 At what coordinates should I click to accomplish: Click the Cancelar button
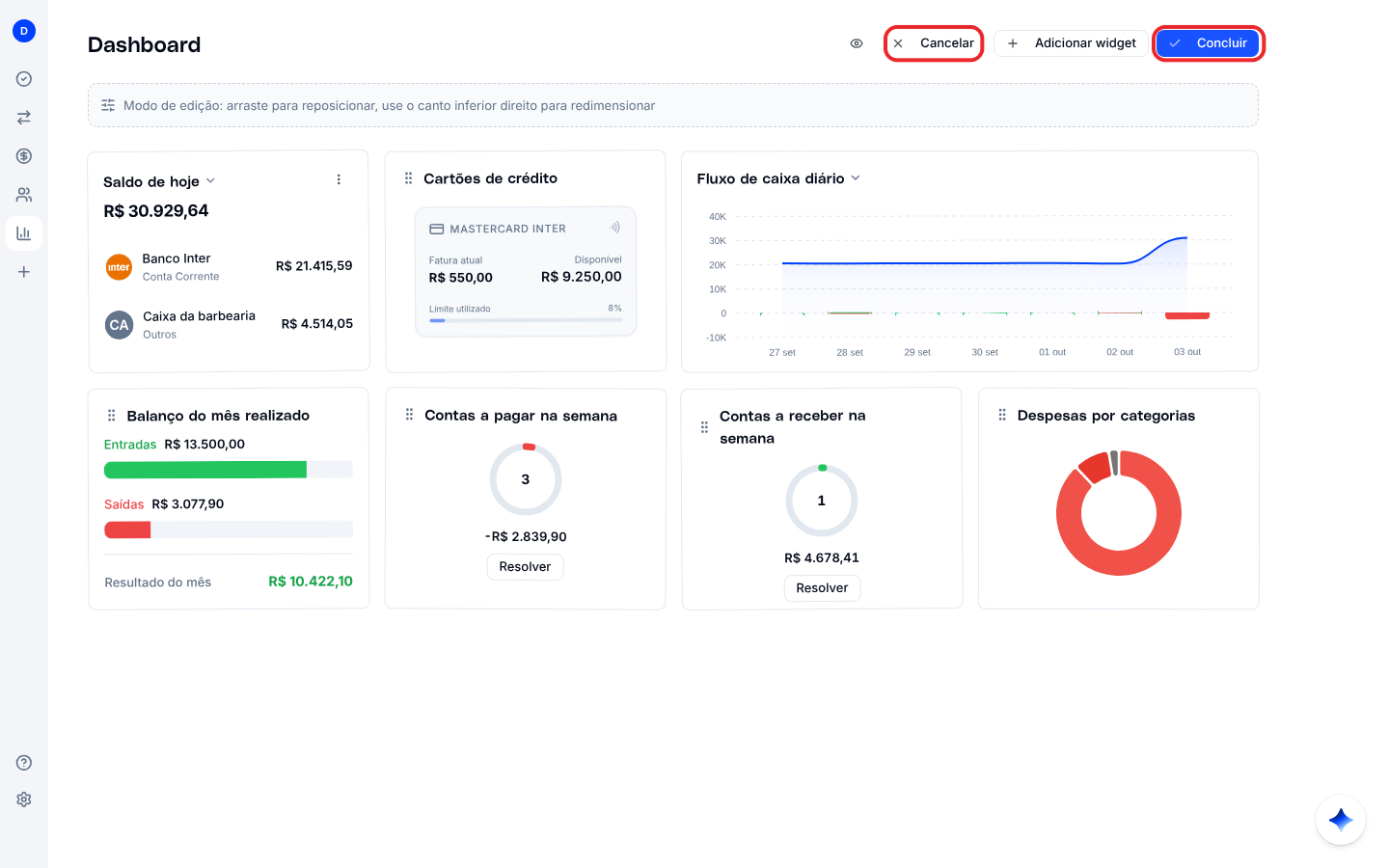click(934, 43)
